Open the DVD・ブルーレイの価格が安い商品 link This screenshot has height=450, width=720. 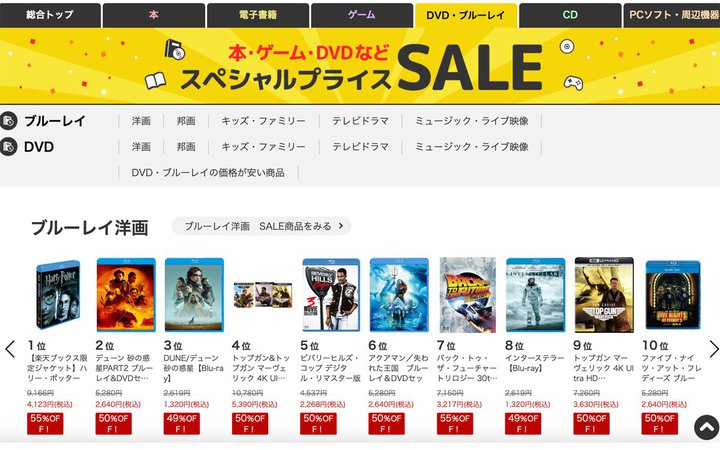coord(208,173)
